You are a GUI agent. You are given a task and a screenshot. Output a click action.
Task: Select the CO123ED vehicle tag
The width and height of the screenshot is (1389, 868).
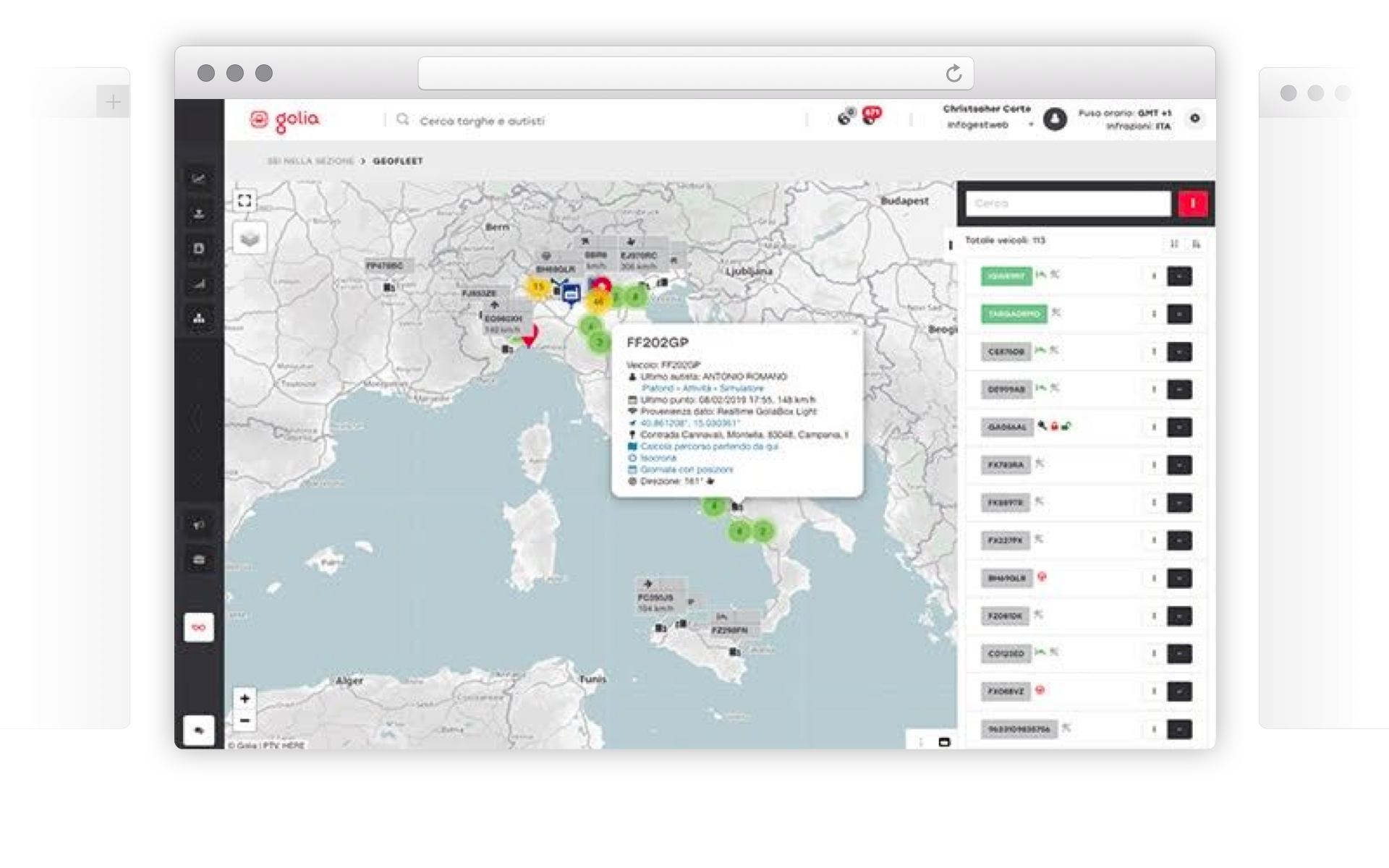(x=1006, y=653)
